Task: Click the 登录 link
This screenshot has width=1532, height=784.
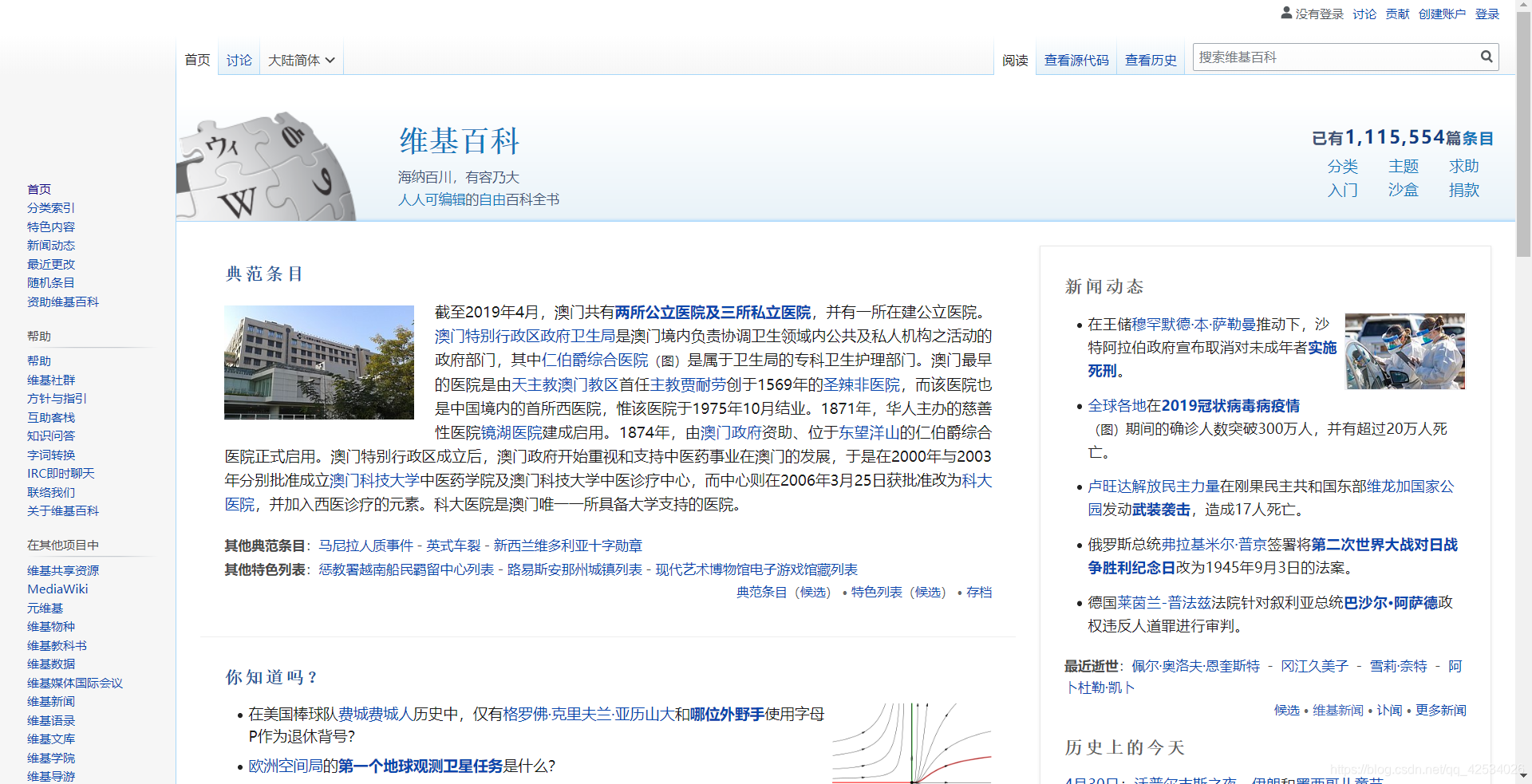Action: point(1487,14)
